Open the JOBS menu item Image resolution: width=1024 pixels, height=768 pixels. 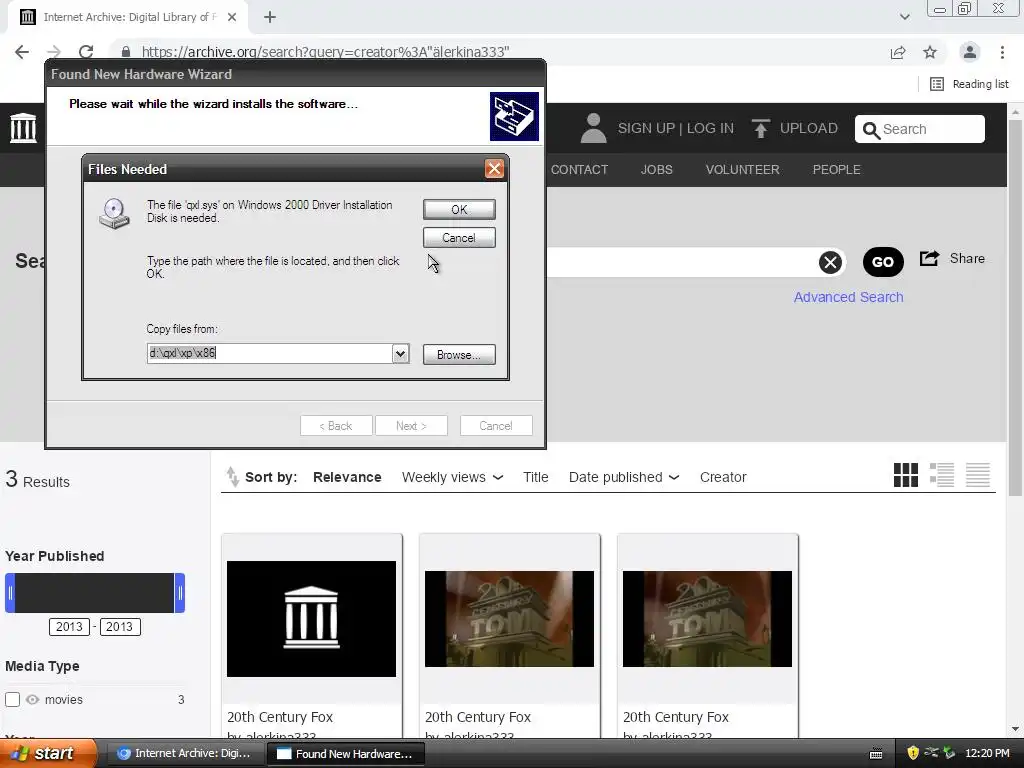pyautogui.click(x=656, y=170)
